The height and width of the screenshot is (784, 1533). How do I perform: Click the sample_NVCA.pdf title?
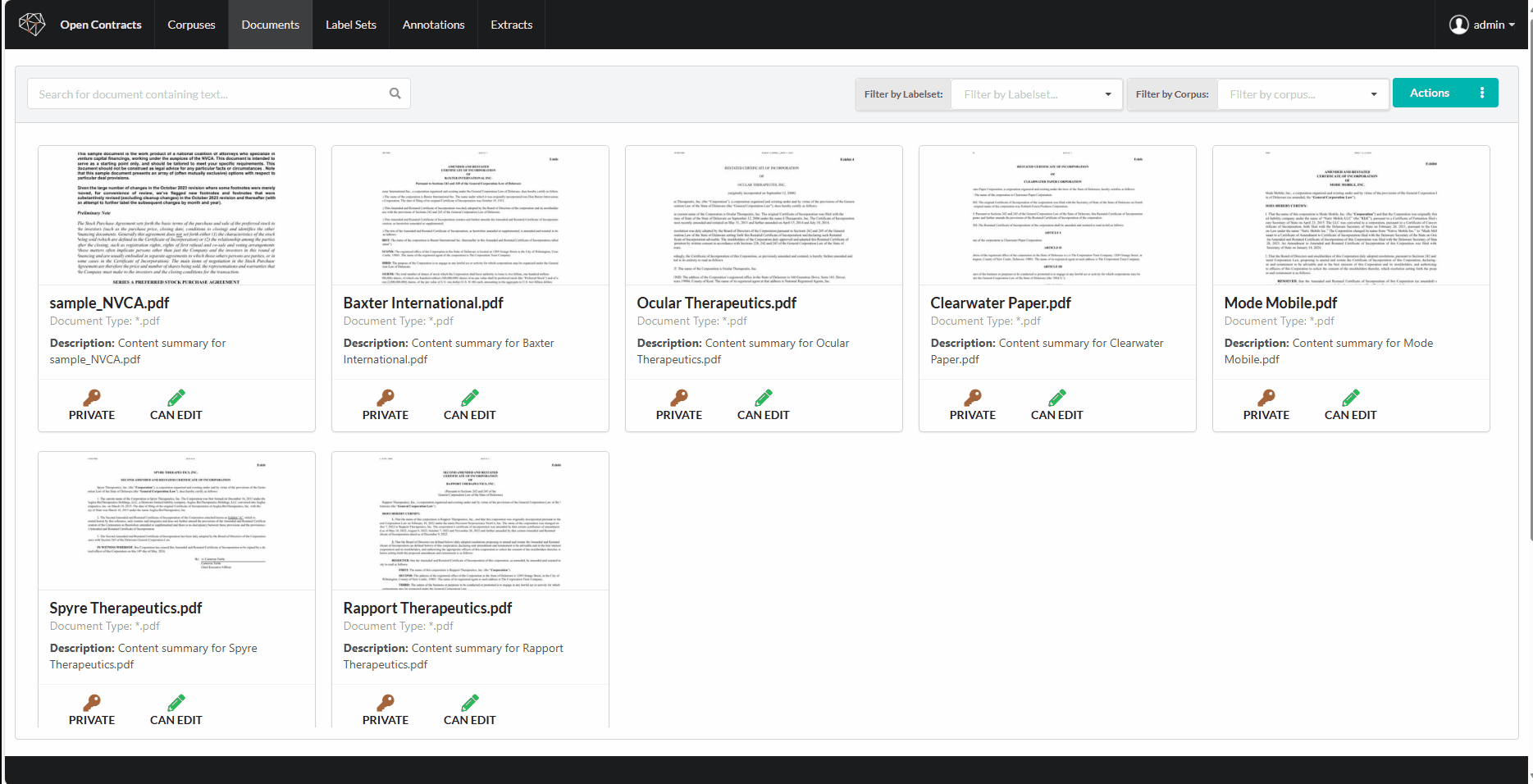pyautogui.click(x=109, y=303)
